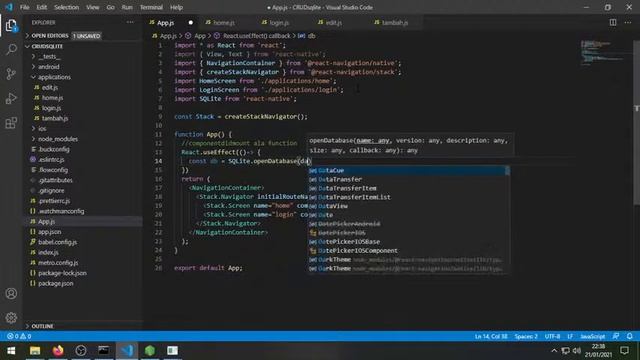This screenshot has width=640, height=360.
Task: Click the db breadcrumb in the editor path
Action: (x=311, y=36)
